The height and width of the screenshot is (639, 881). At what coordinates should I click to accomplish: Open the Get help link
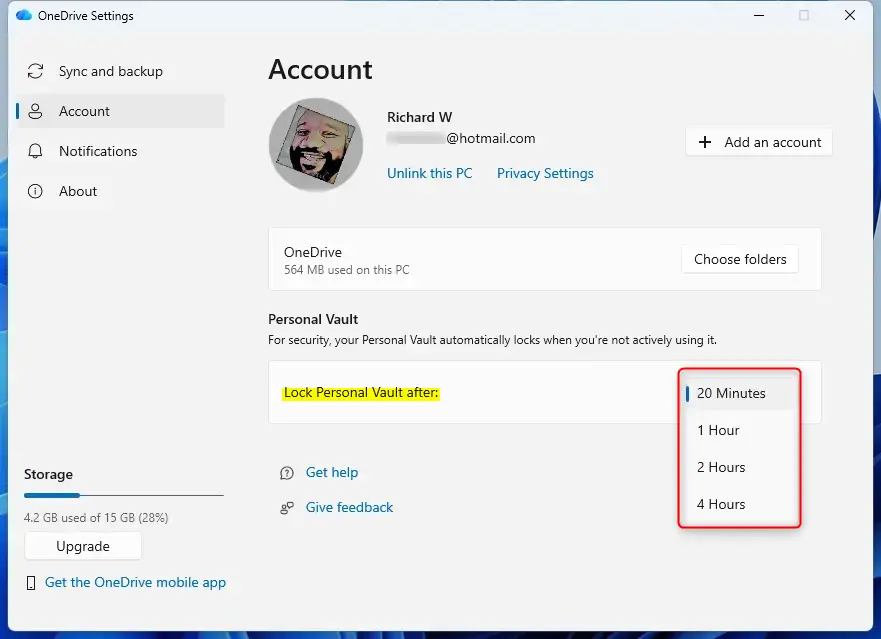coord(331,473)
